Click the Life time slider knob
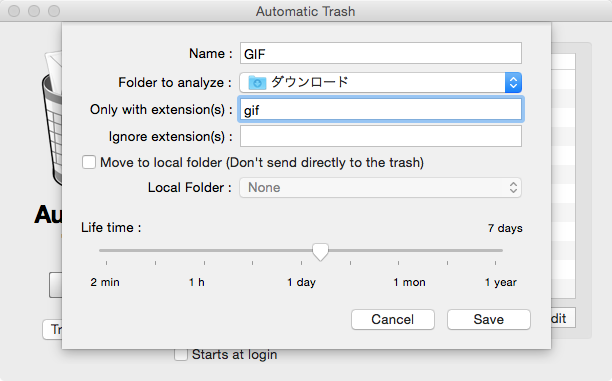612x381 pixels. (320, 252)
